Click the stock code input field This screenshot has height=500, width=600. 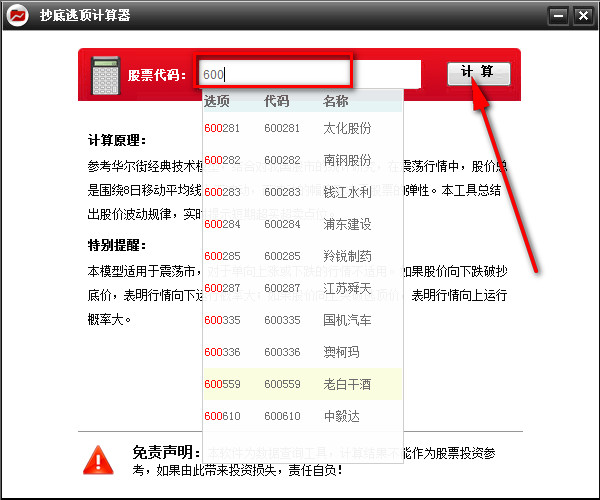[309, 74]
